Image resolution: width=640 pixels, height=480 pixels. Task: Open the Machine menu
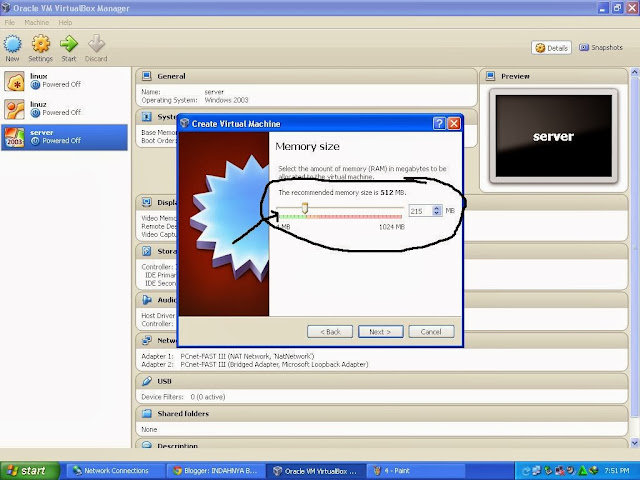(x=36, y=22)
